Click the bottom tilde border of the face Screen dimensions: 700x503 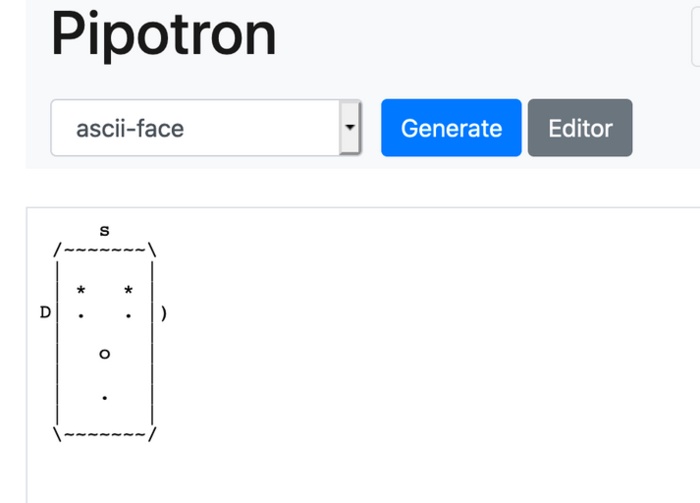pos(105,434)
